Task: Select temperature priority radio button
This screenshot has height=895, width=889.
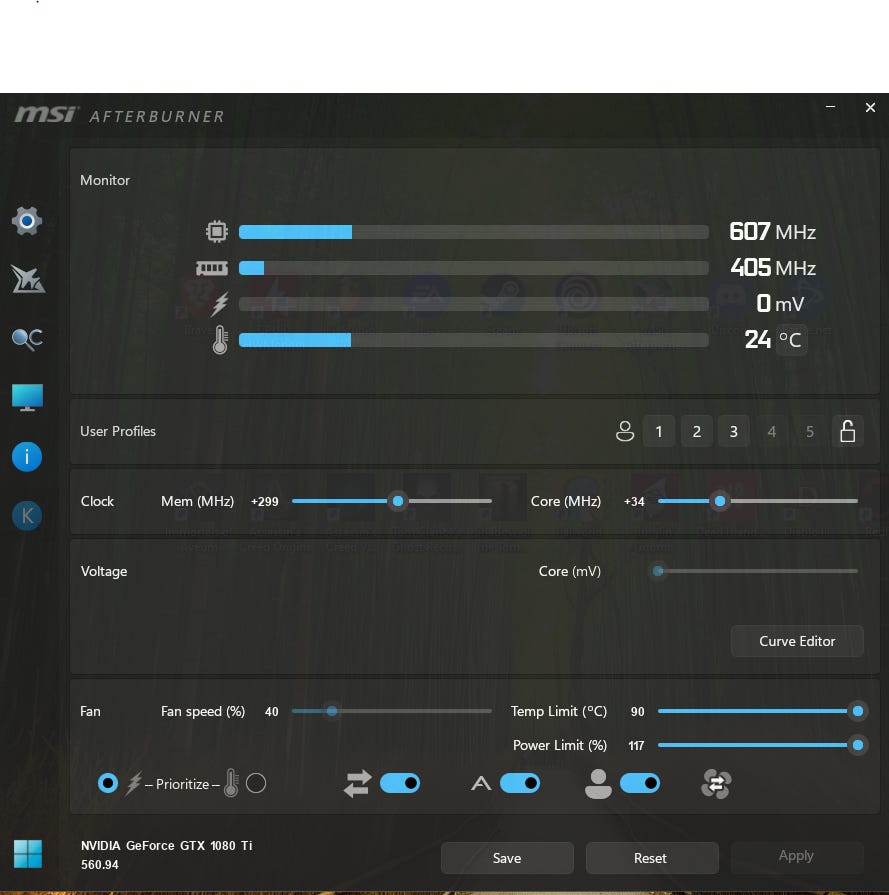Action: (x=256, y=783)
